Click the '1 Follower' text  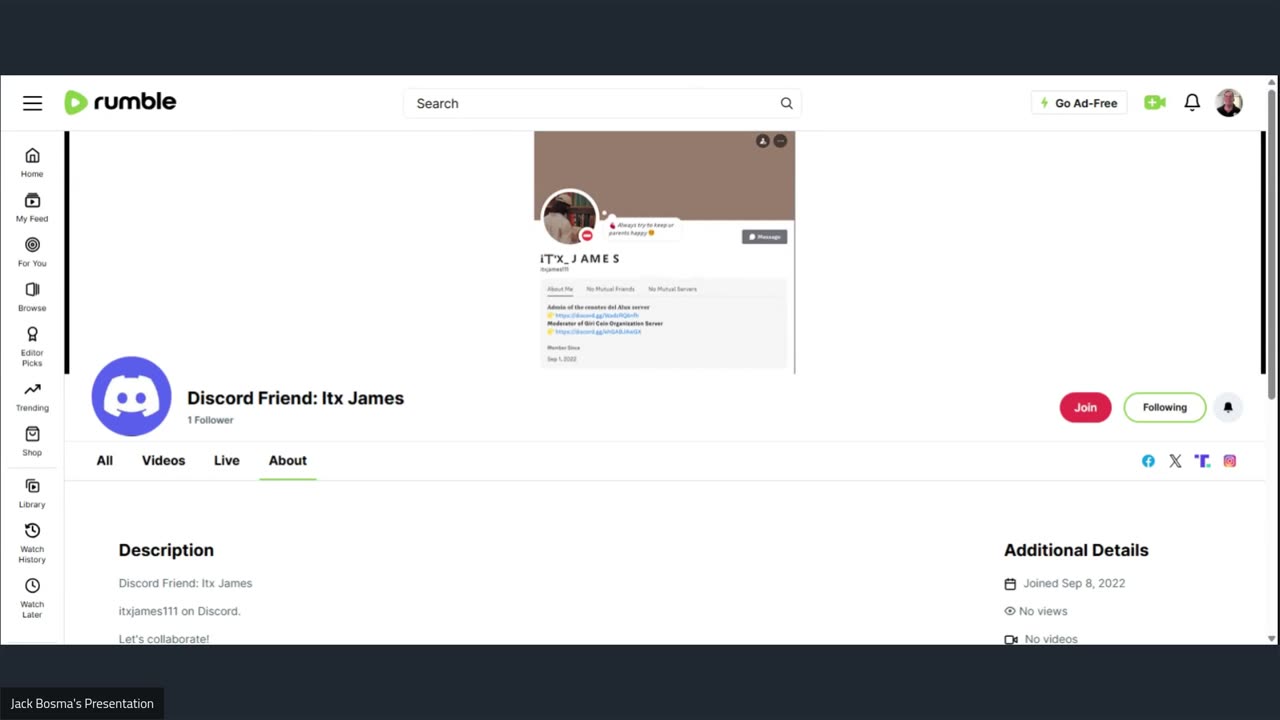click(x=210, y=420)
